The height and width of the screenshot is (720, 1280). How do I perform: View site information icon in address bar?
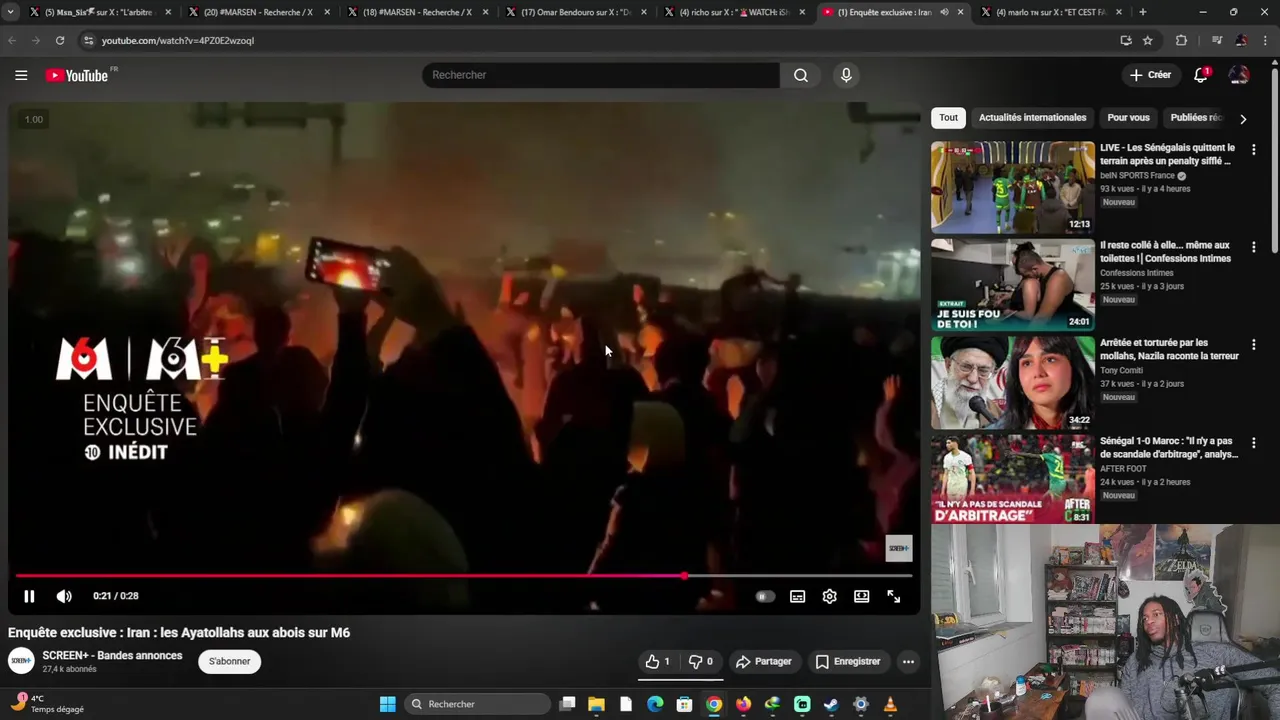(x=88, y=40)
